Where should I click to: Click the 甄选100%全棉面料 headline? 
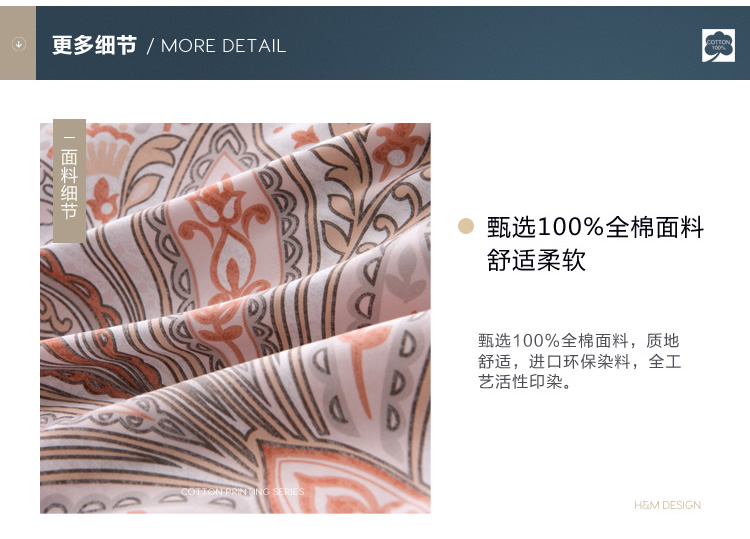(595, 227)
